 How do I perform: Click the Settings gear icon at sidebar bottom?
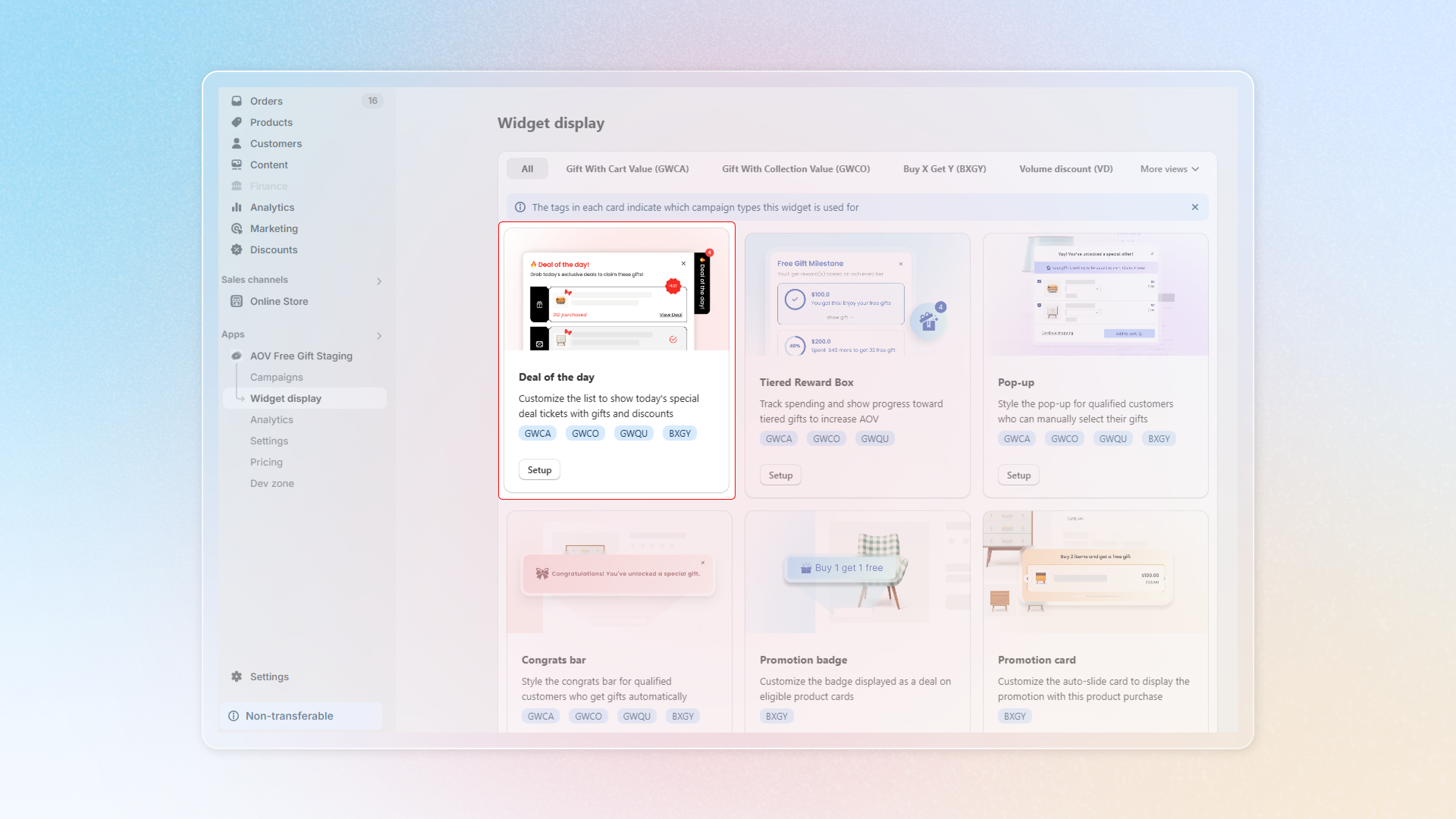click(236, 676)
